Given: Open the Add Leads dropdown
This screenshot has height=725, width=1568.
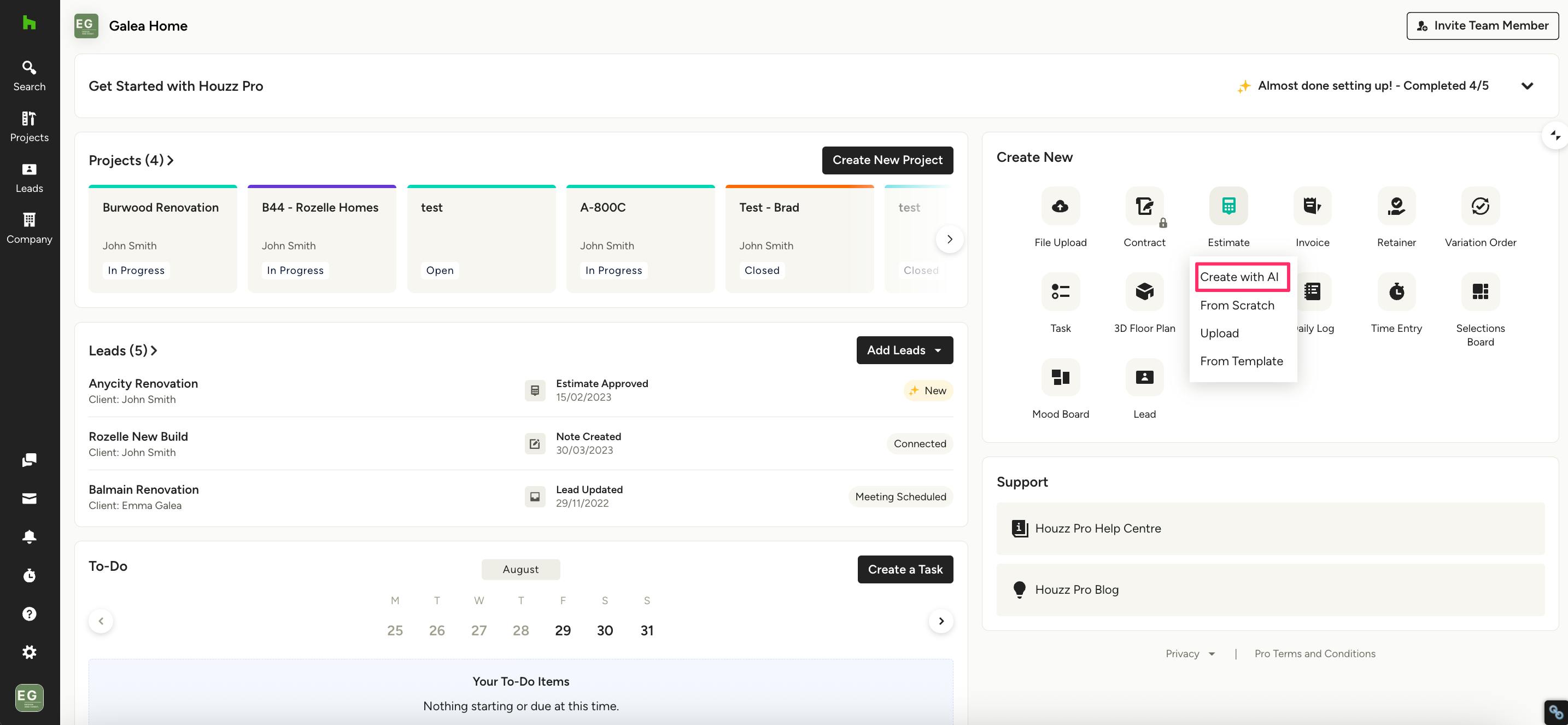Looking at the screenshot, I should [x=904, y=350].
